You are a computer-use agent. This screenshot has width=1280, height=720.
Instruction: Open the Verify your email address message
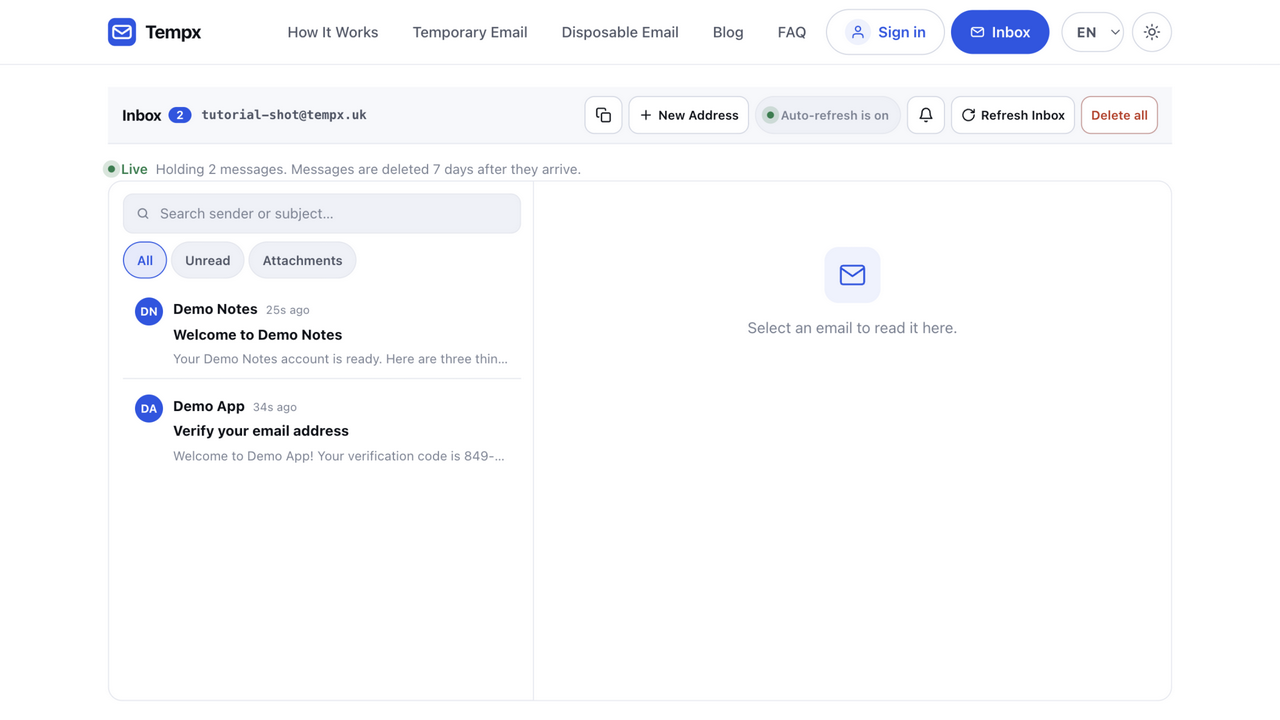tap(322, 431)
